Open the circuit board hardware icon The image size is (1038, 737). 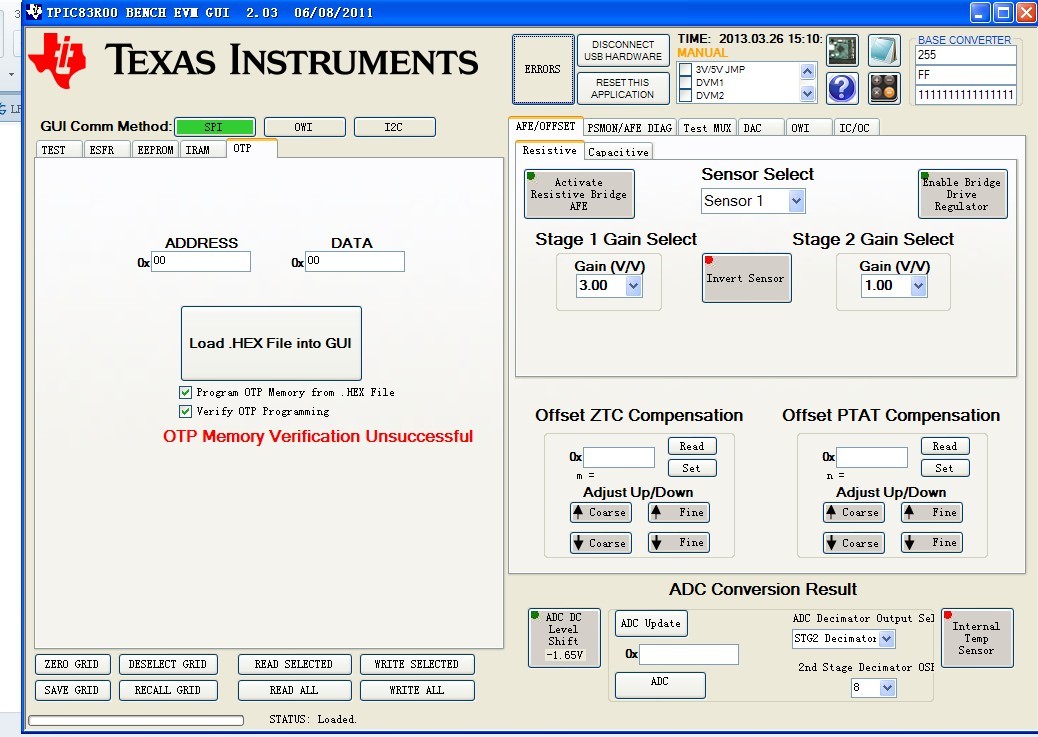coord(842,51)
